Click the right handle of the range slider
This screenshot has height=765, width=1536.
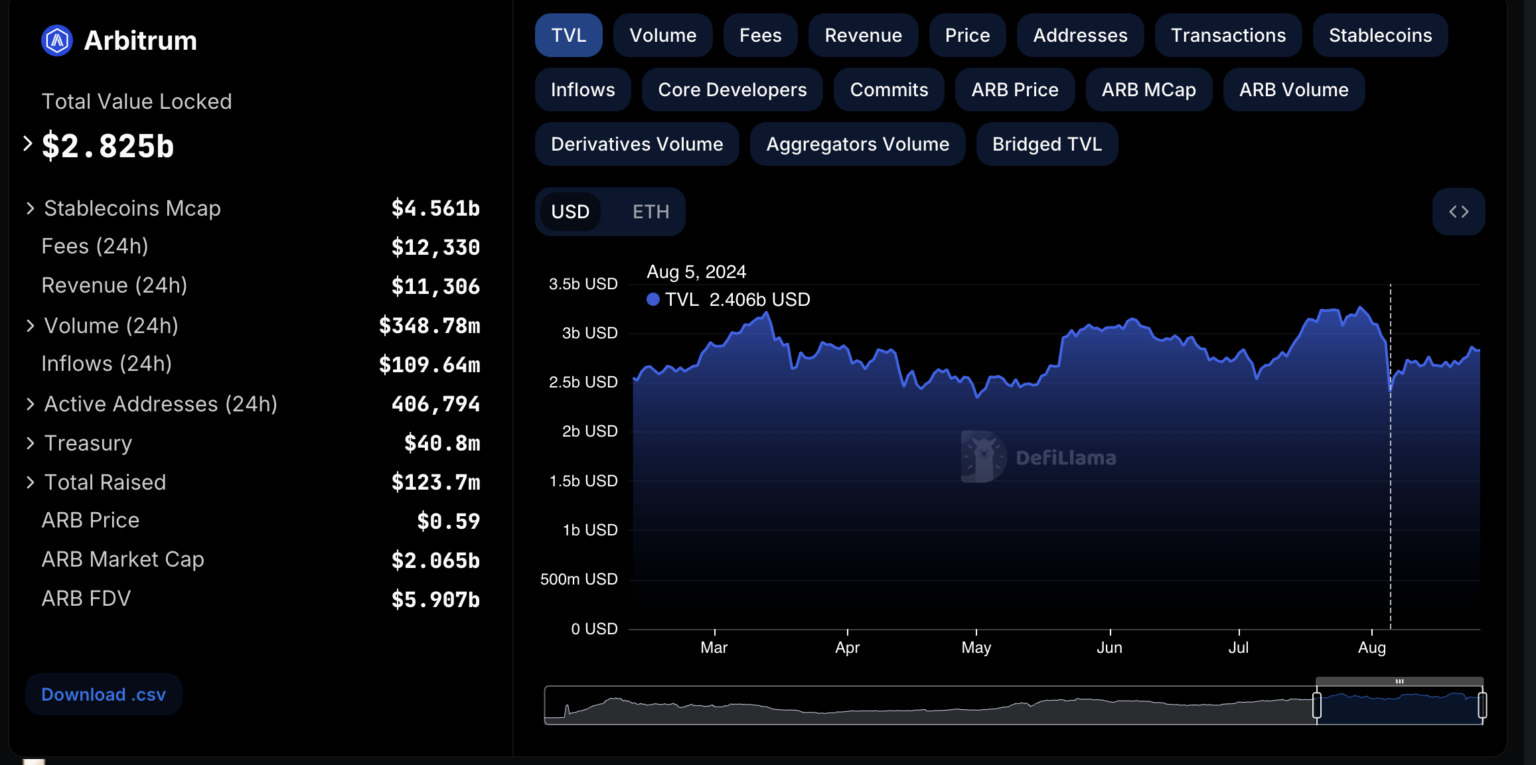[x=1482, y=705]
